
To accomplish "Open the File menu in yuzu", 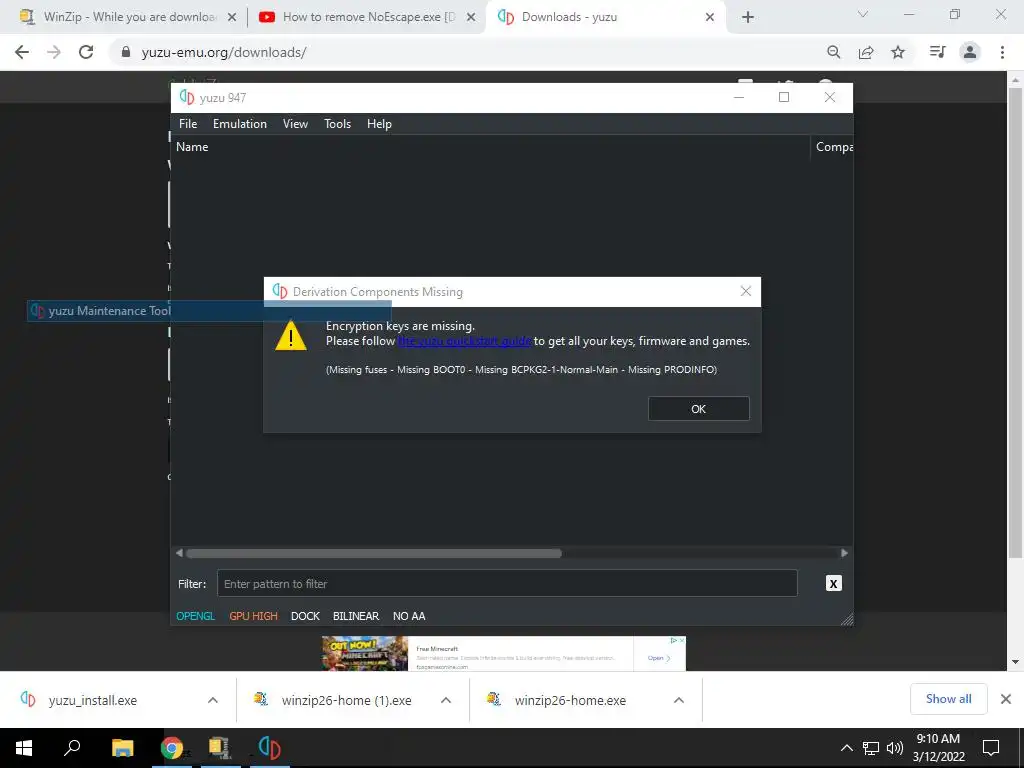I will pos(187,124).
